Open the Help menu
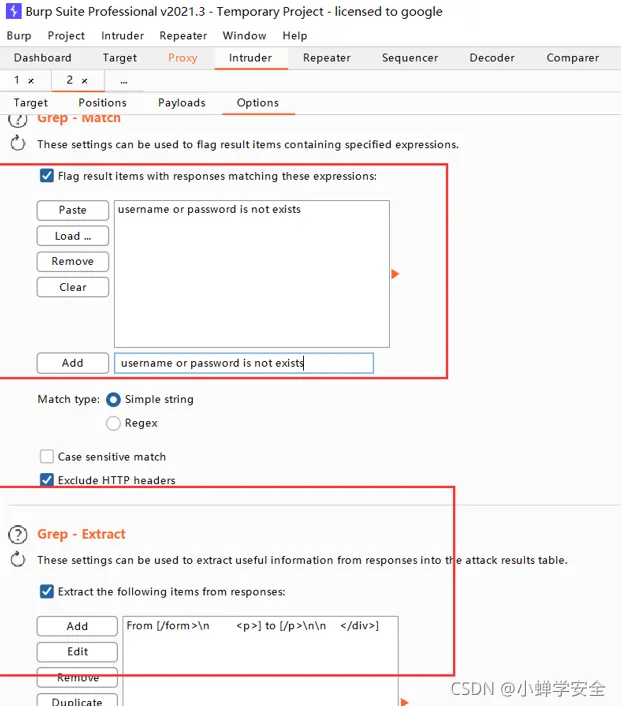 tap(295, 36)
